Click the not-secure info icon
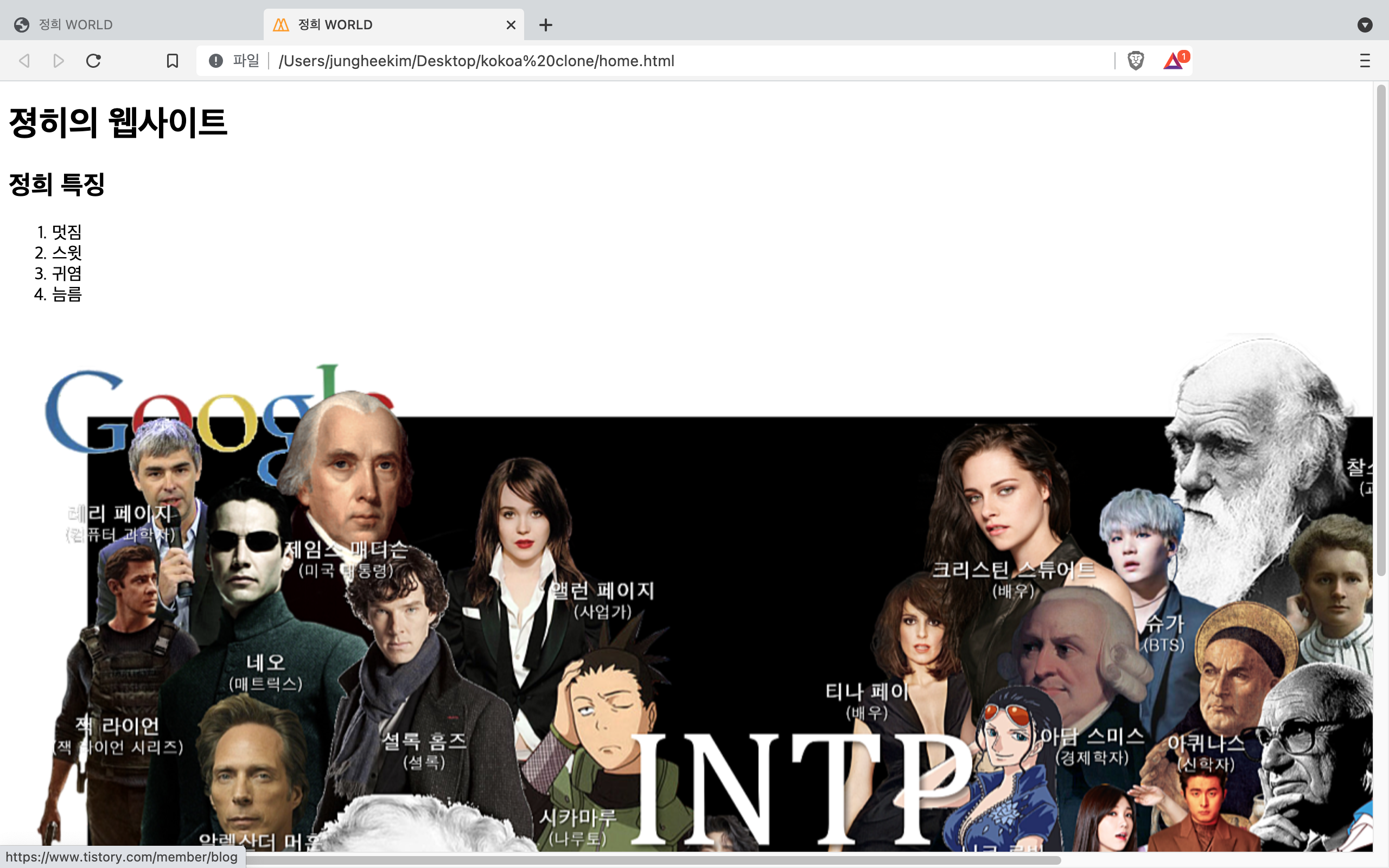 [216, 60]
